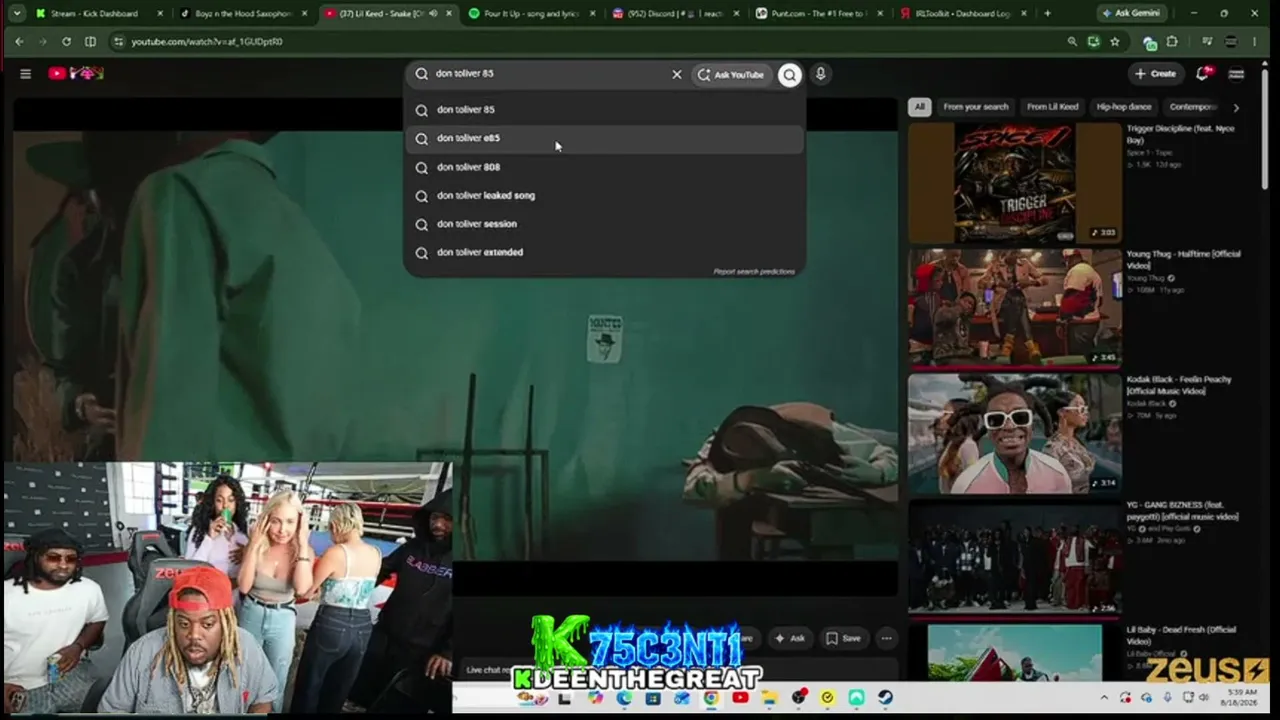Open Steam from taskbar

coord(886,698)
